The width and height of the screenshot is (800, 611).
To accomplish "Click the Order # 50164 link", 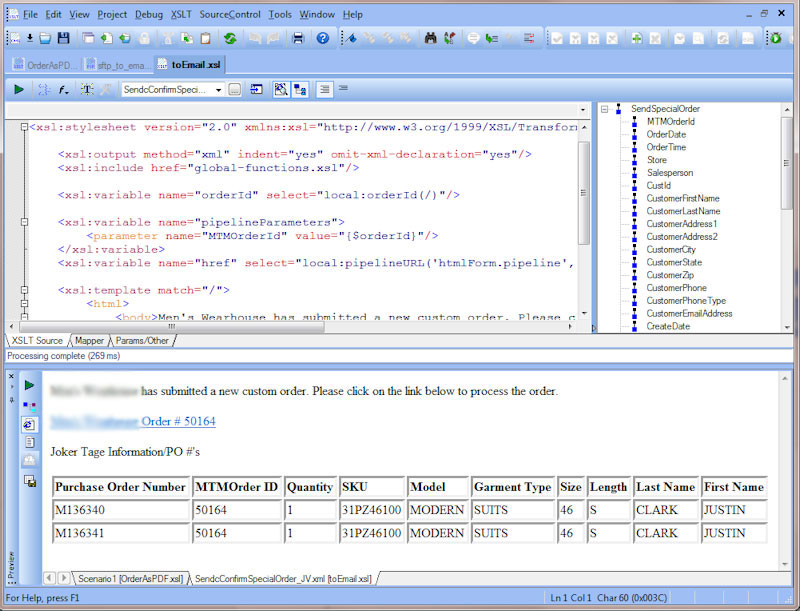I will click(x=178, y=421).
